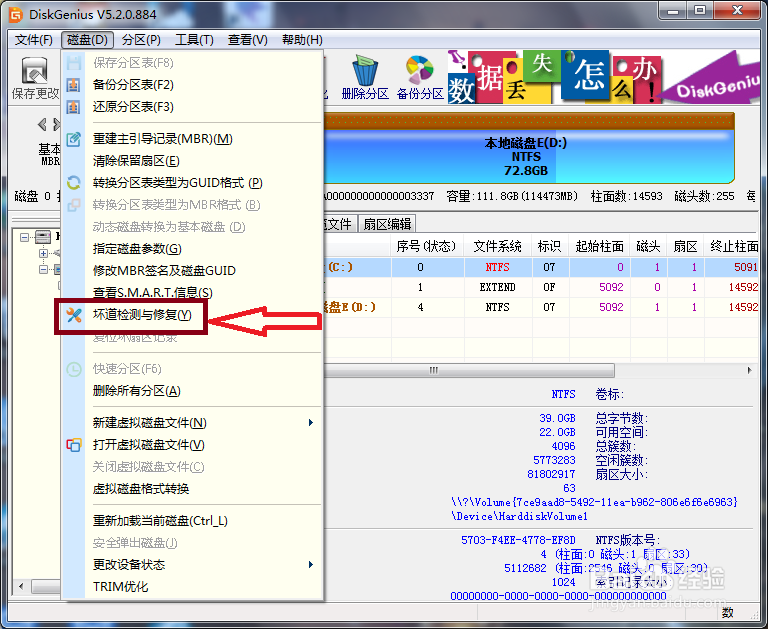768x629 pixels.
Task: Open the 查看(V) menu
Action: click(x=247, y=40)
